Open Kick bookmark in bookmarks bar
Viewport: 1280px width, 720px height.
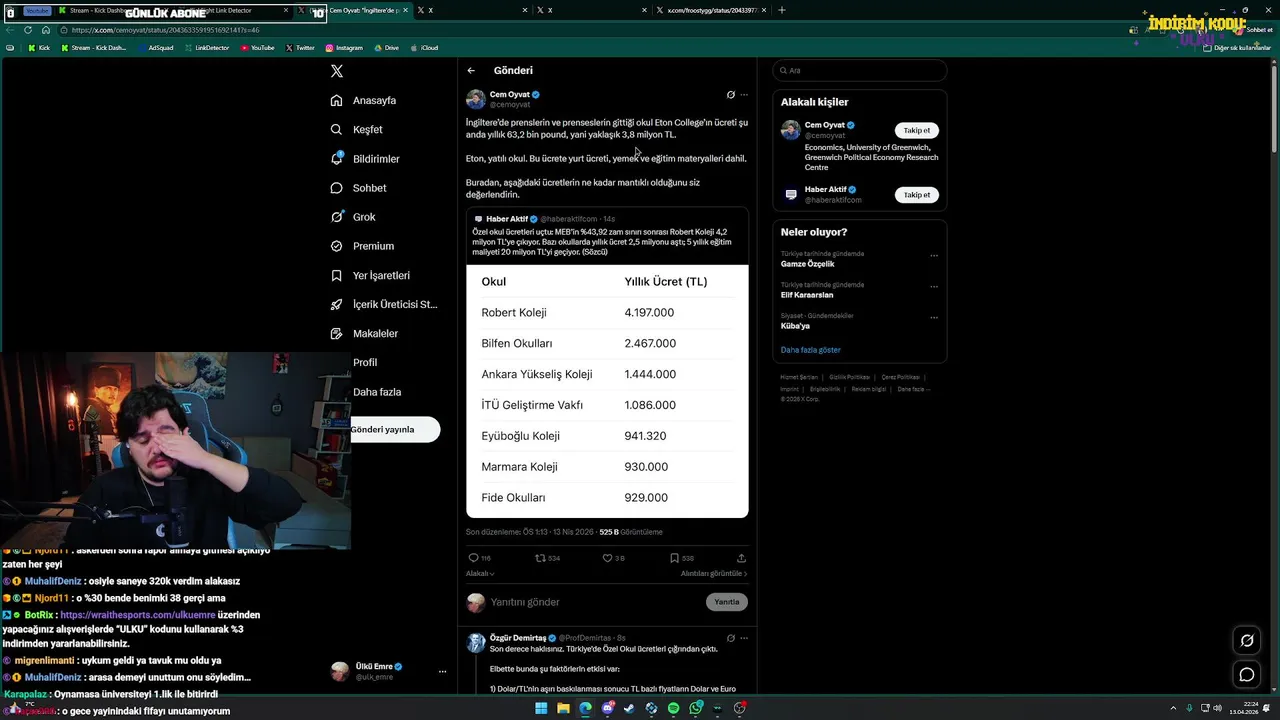[x=39, y=48]
